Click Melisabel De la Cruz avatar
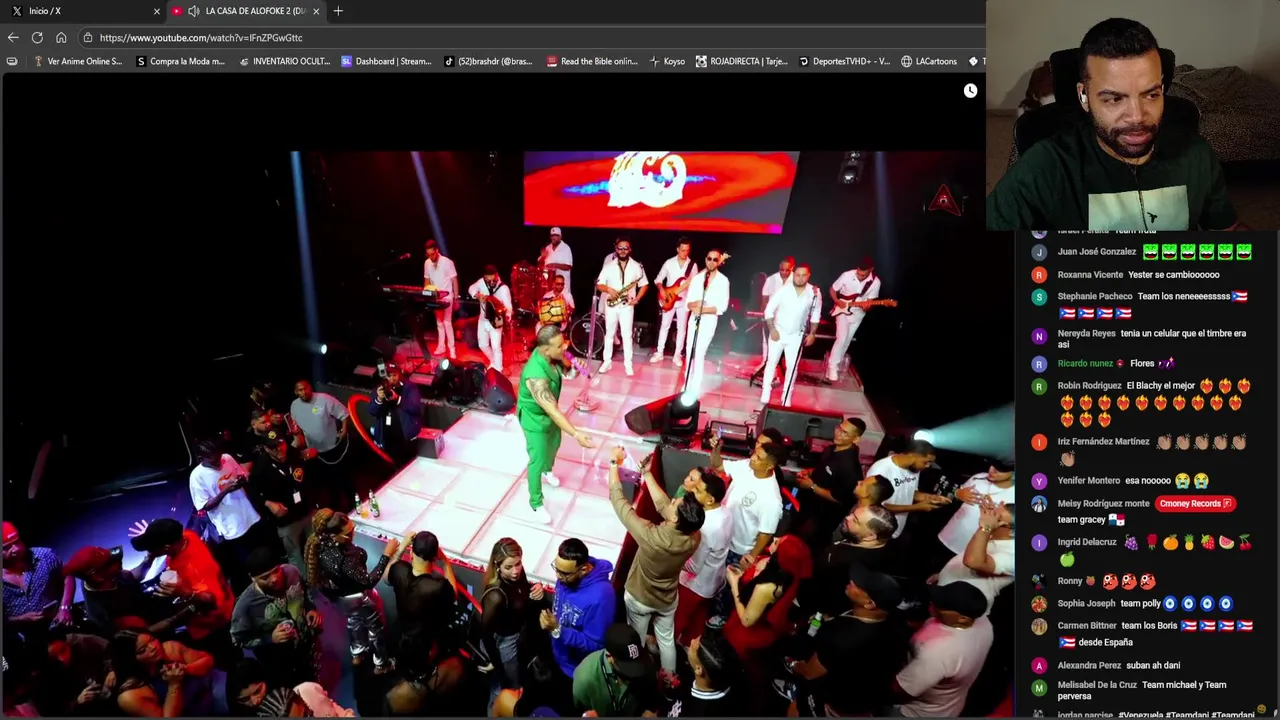Image resolution: width=1280 pixels, height=720 pixels. [1039, 688]
